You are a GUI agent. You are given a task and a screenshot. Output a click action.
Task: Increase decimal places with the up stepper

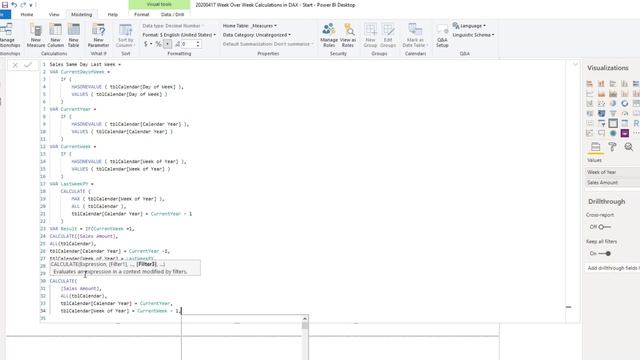click(x=198, y=42)
